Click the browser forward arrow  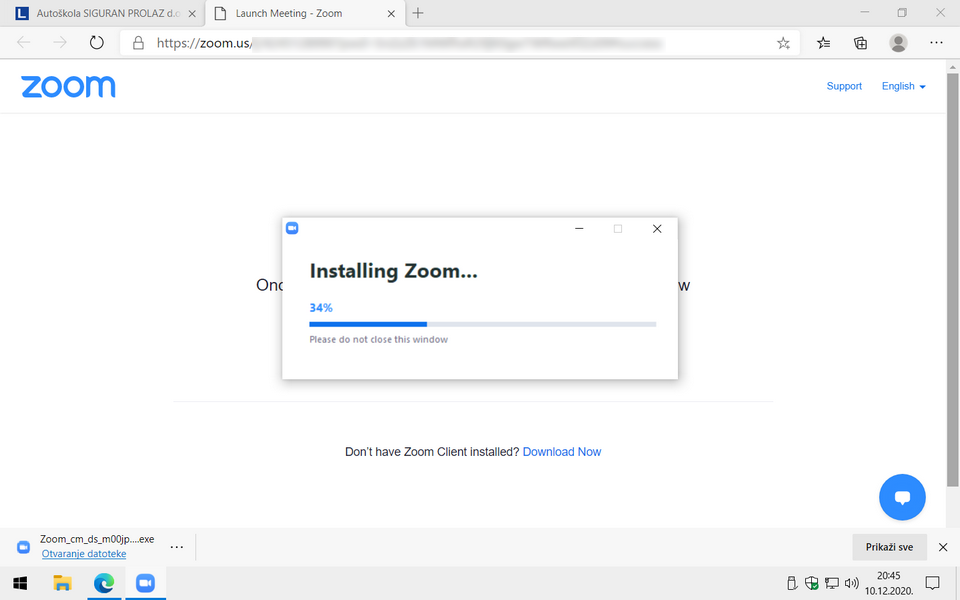point(60,43)
